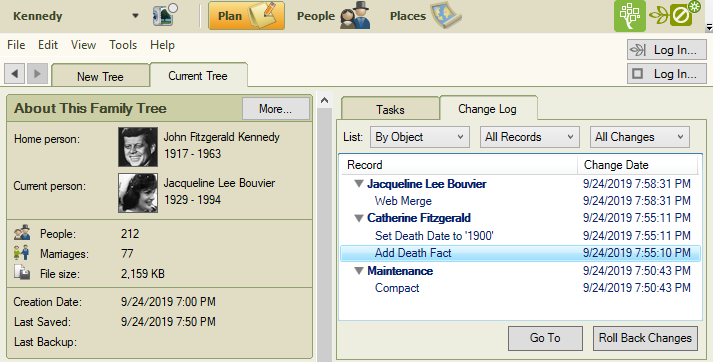This screenshot has width=713, height=362.
Task: Open the Kennedy tree name dropdown
Action: 135,16
